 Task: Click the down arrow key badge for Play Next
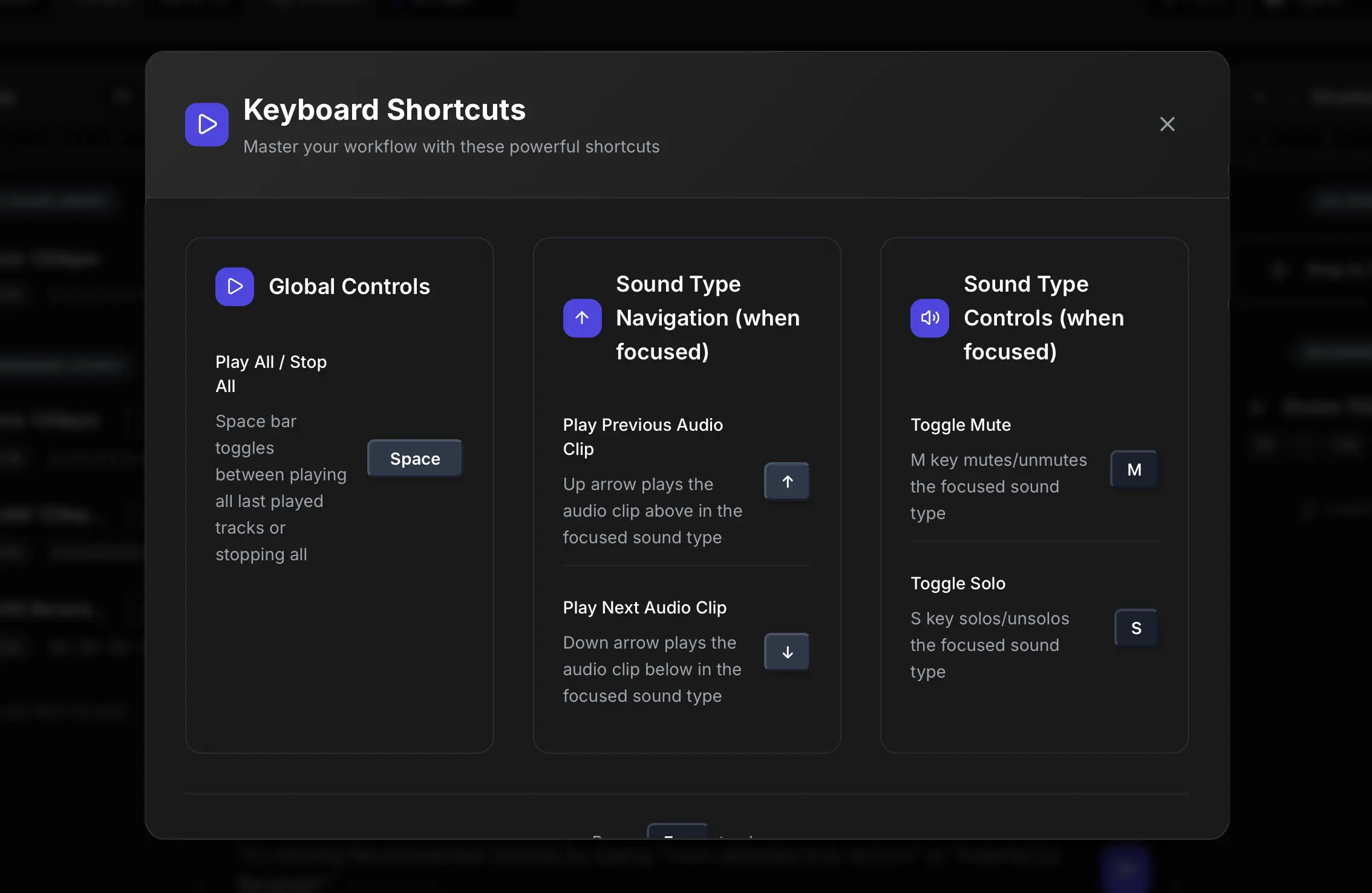coord(787,652)
